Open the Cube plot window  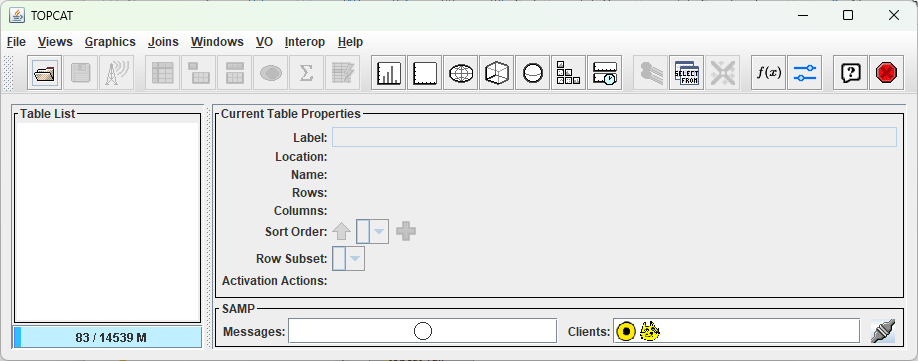[x=496, y=73]
